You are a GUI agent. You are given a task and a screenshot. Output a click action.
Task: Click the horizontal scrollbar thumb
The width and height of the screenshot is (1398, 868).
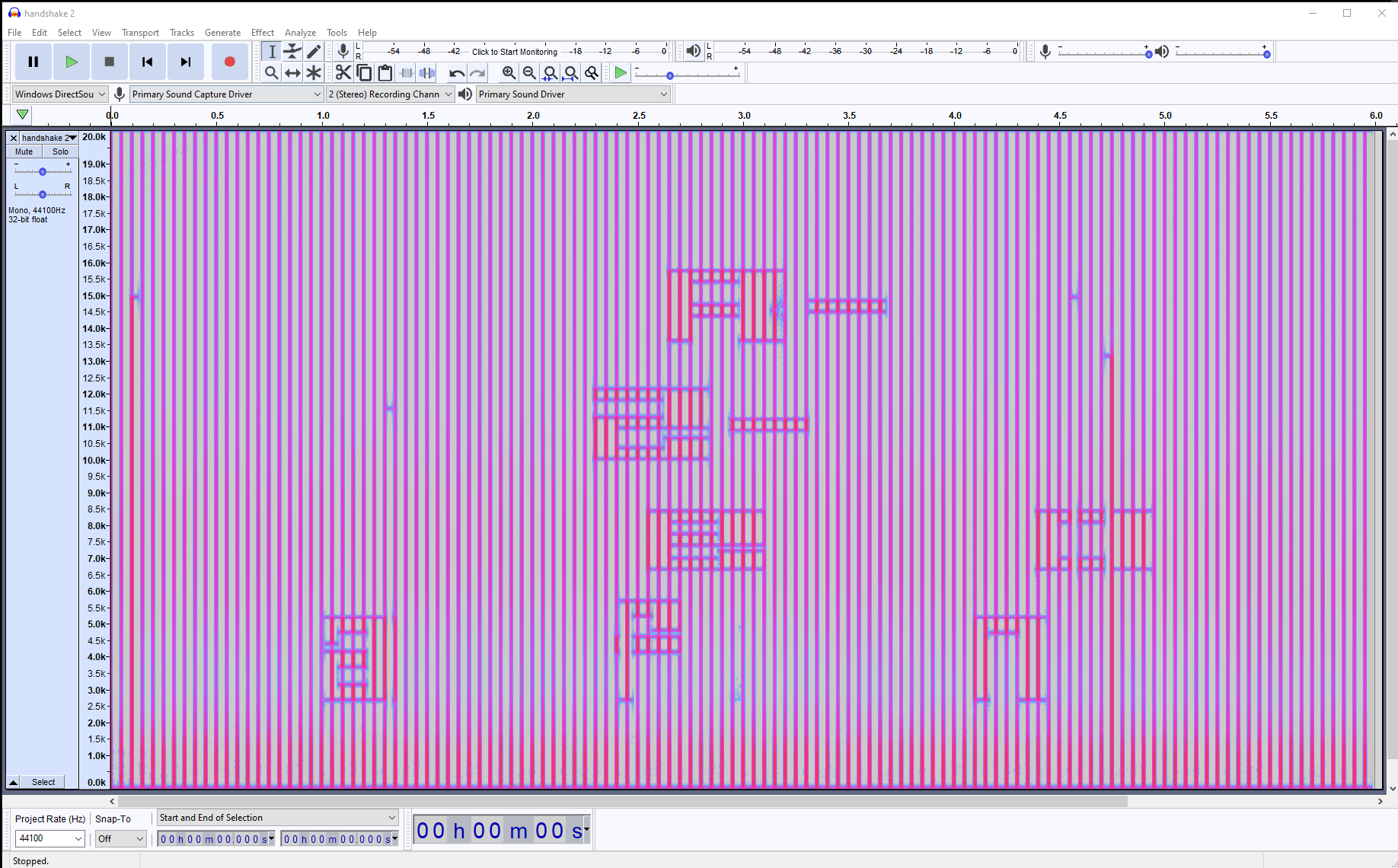pyautogui.click(x=622, y=801)
